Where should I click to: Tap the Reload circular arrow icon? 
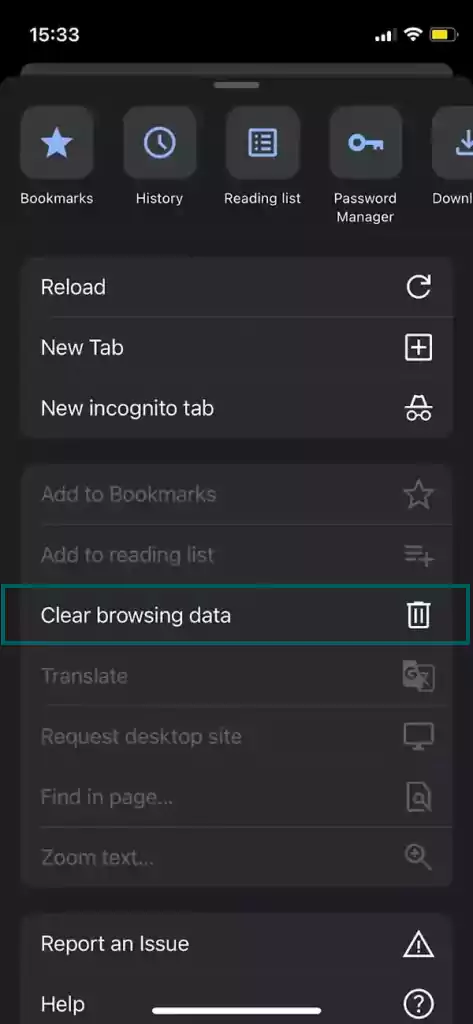(419, 287)
